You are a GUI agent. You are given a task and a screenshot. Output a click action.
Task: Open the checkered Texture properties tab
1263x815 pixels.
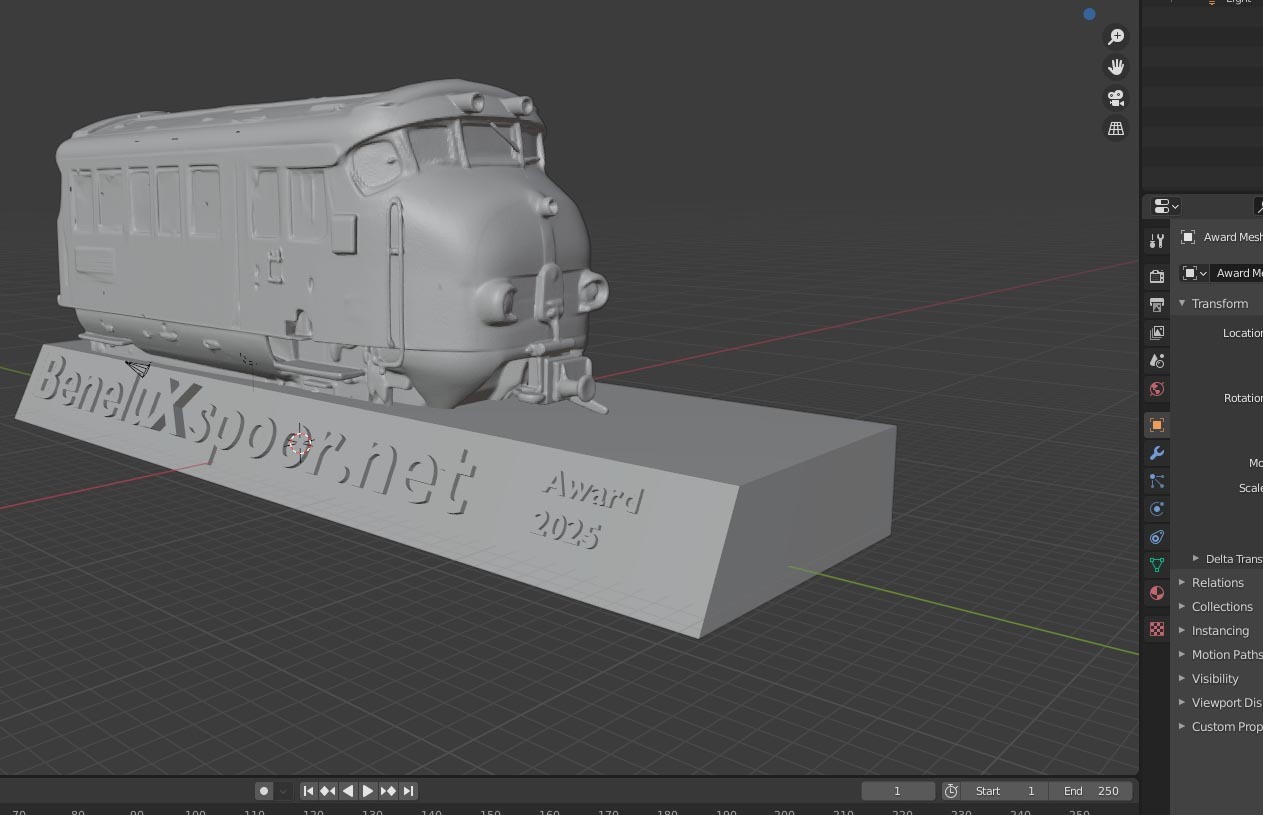coord(1157,629)
